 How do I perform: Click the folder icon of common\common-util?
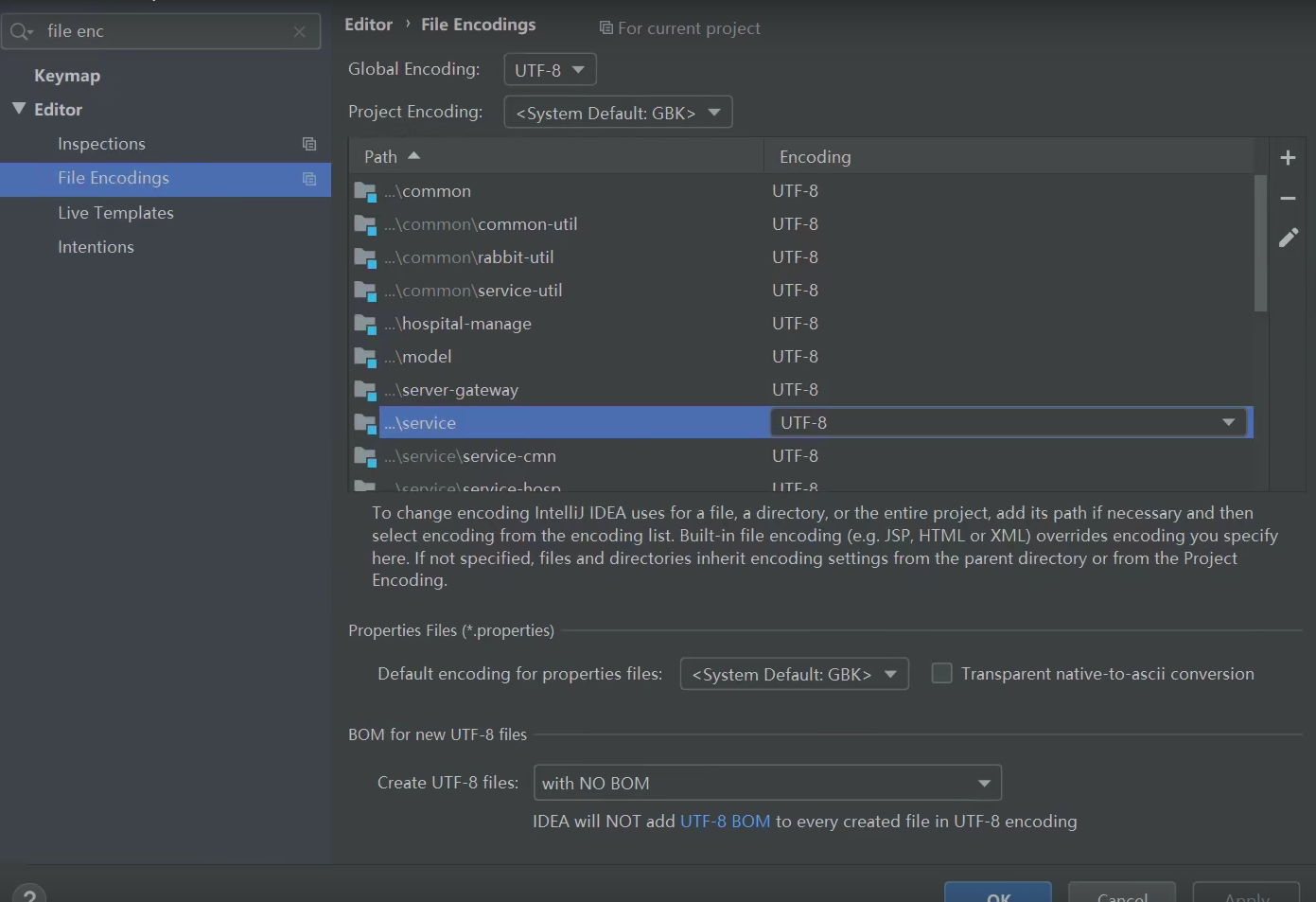pos(365,224)
